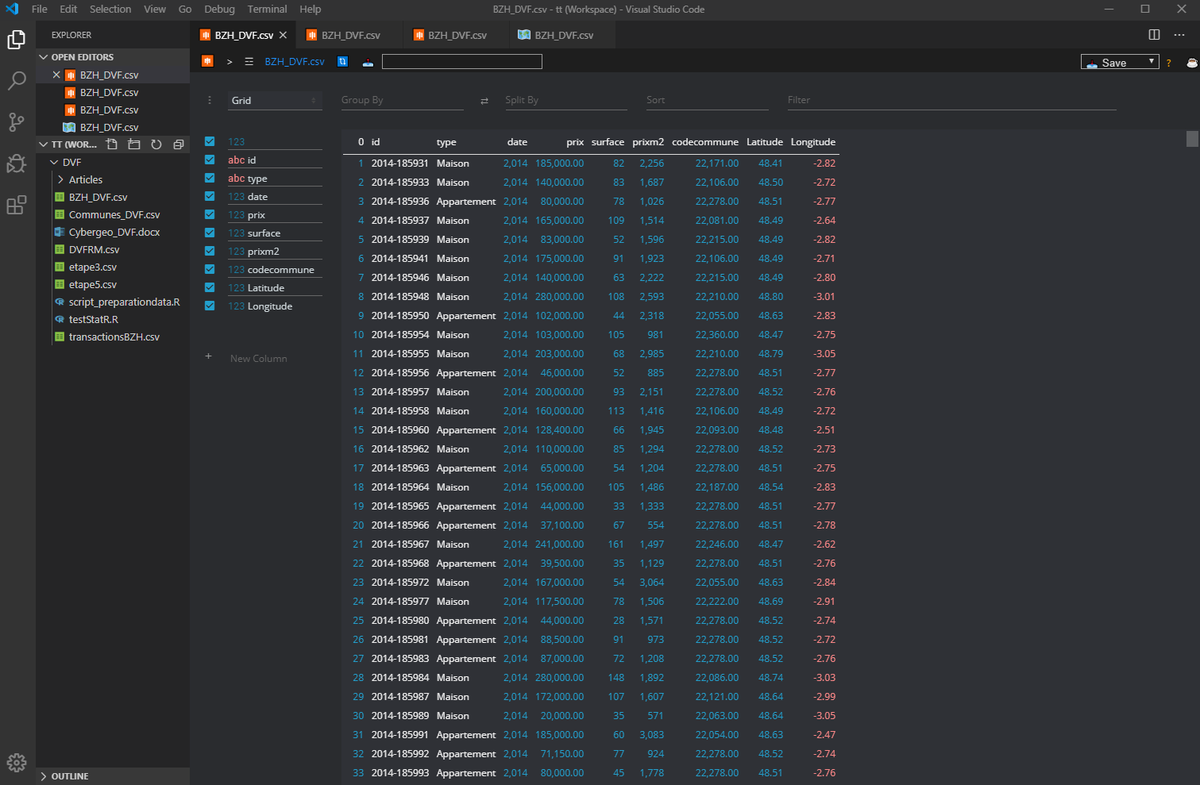The height and width of the screenshot is (785, 1200).
Task: Open the Grid view type dropdown
Action: 274,100
